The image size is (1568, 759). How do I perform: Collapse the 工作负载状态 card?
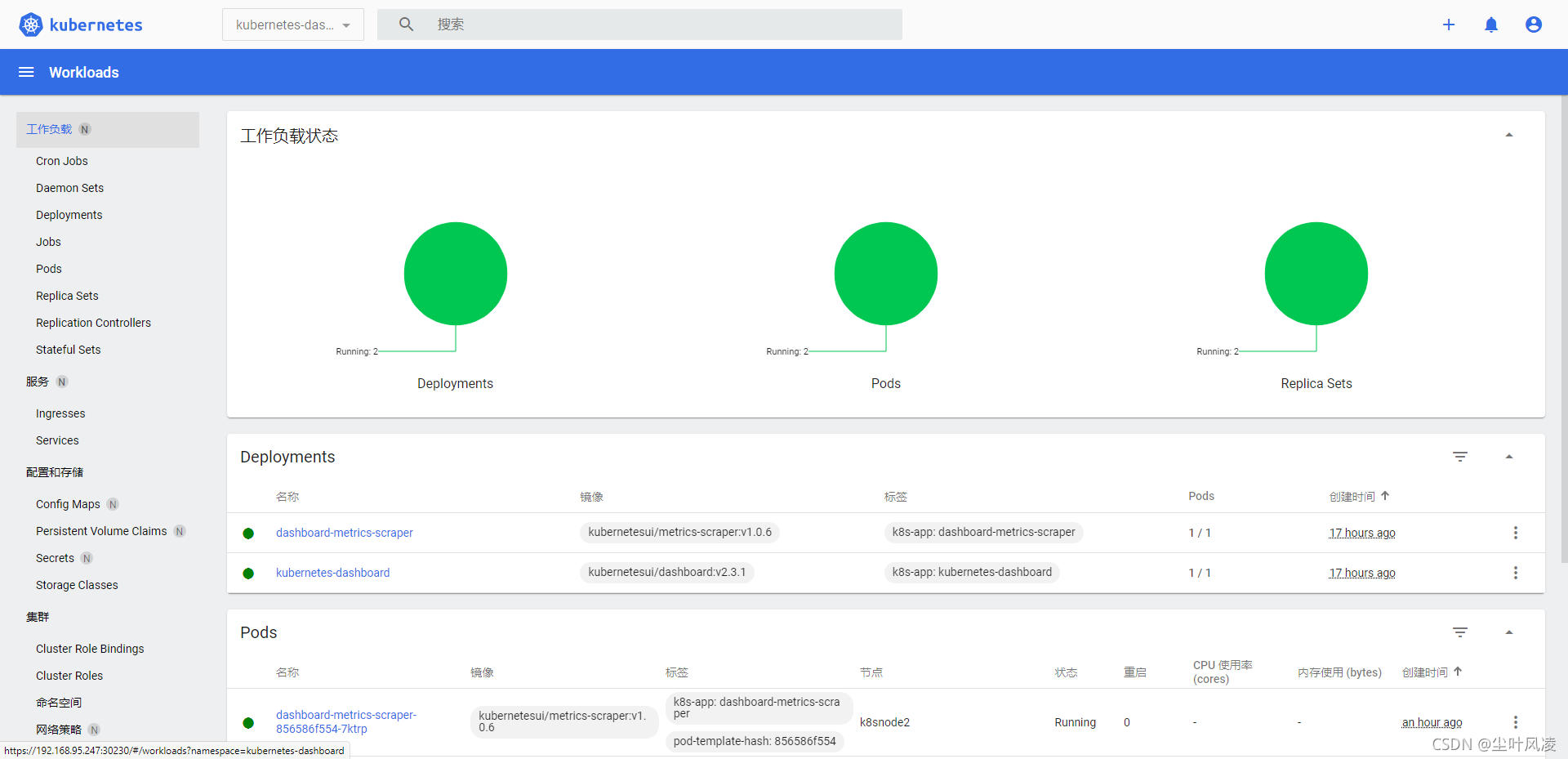pyautogui.click(x=1509, y=135)
